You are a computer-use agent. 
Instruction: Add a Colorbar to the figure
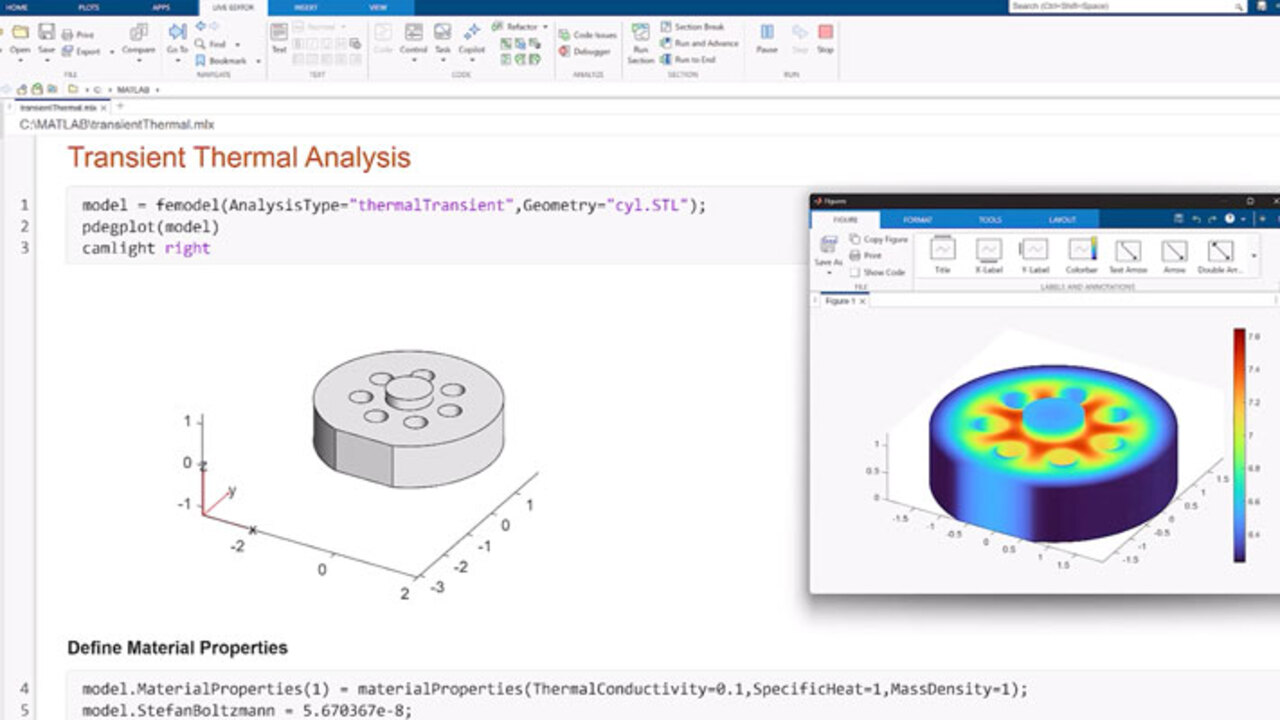click(1082, 255)
